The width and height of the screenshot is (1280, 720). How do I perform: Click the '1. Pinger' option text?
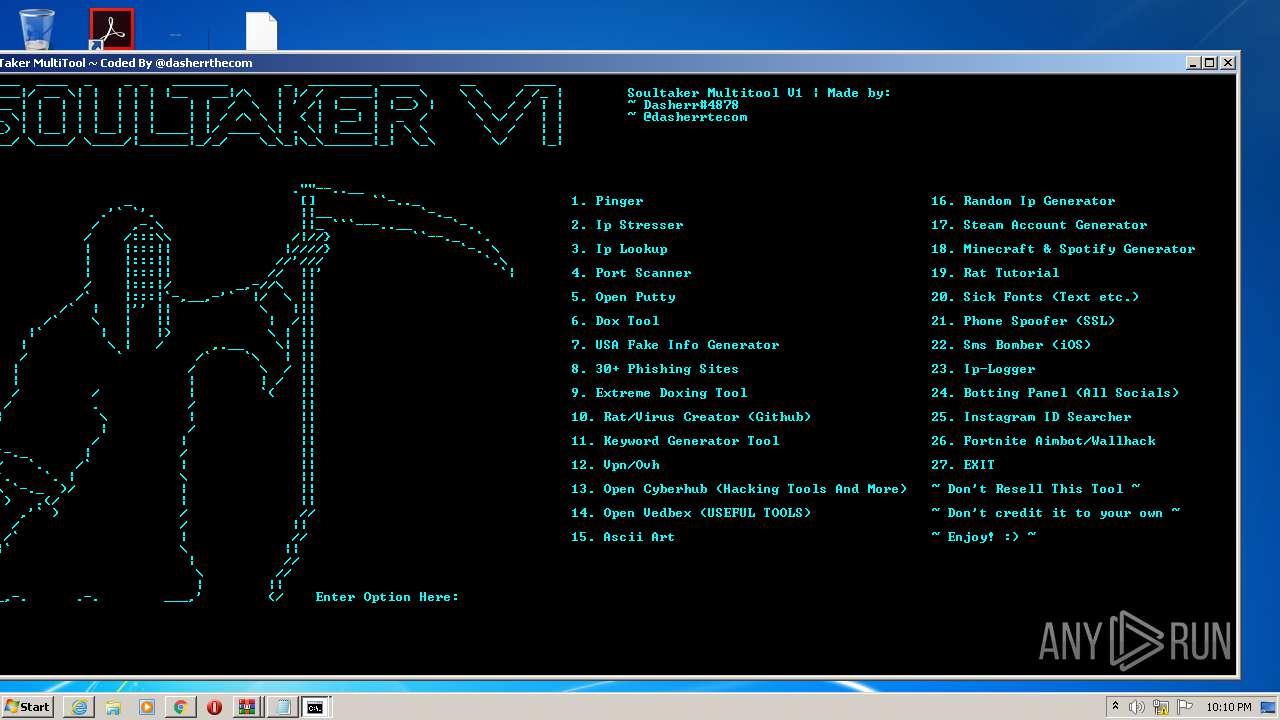click(607, 201)
